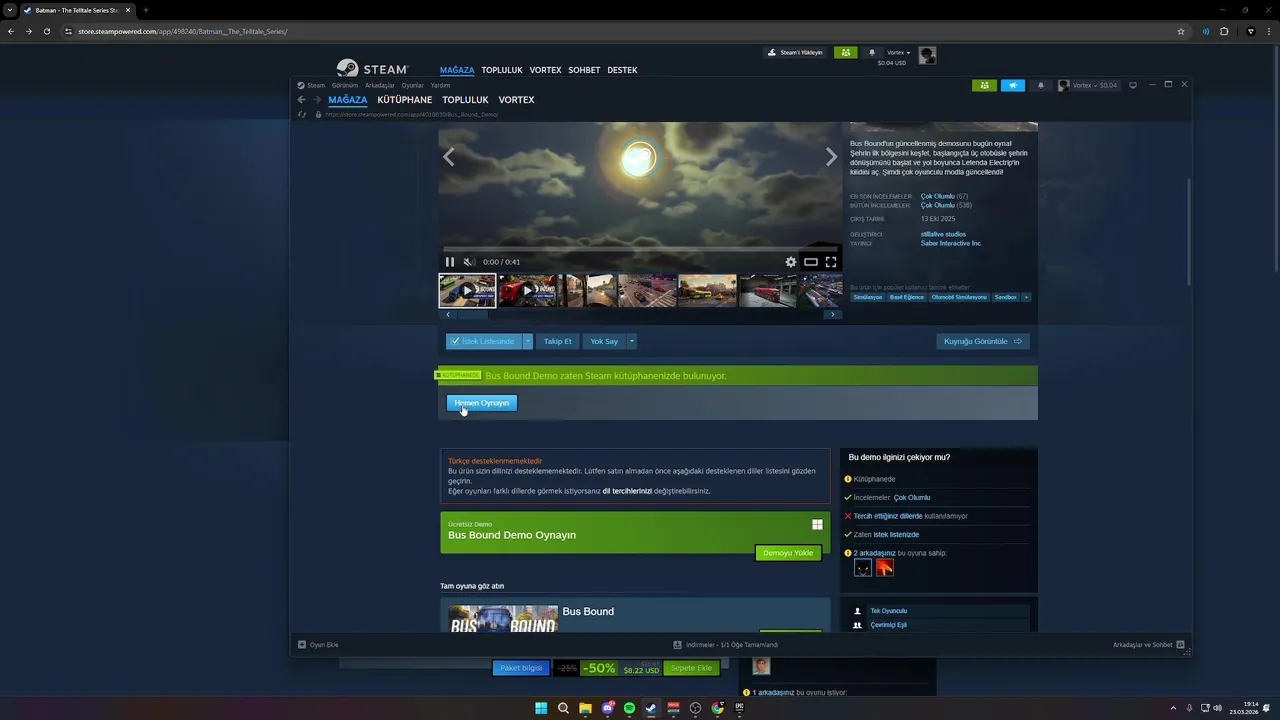This screenshot has width=1280, height=720.
Task: Go to previous media with left arrow
Action: click(x=449, y=157)
